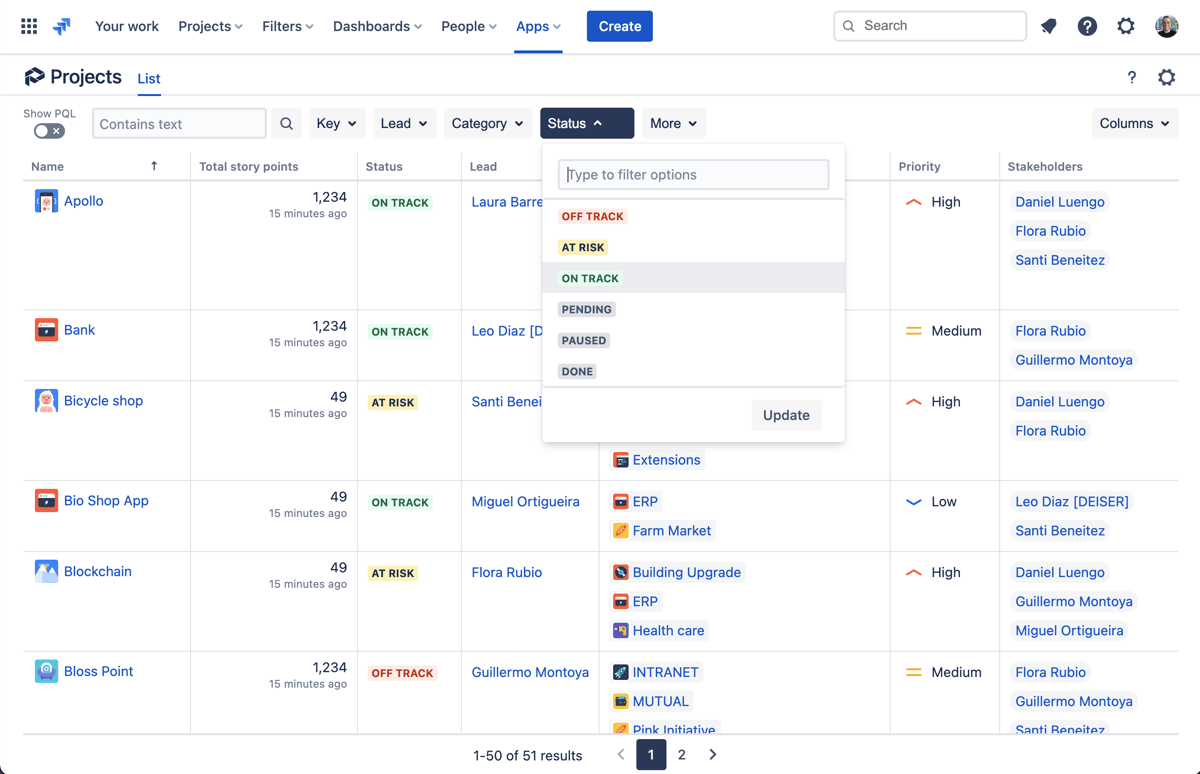Open the Blockchain project link
The height and width of the screenshot is (774, 1200).
(x=97, y=571)
